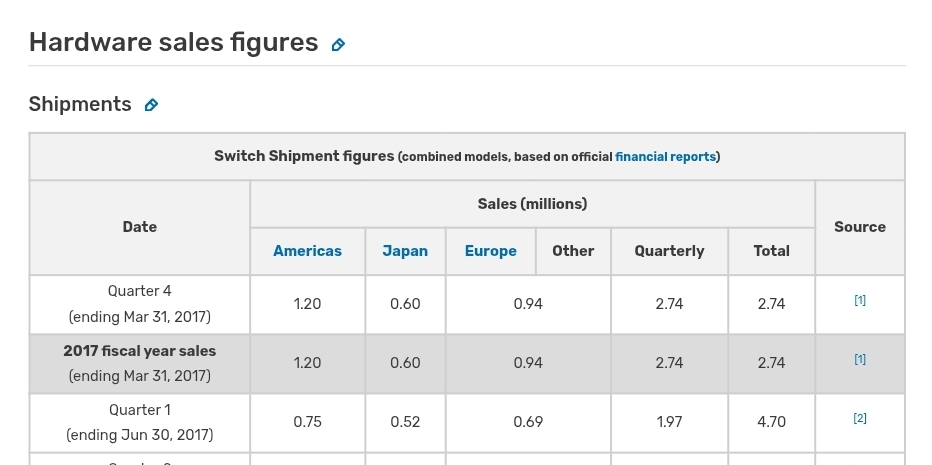Click the Date column header
The height and width of the screenshot is (465, 932).
point(140,227)
